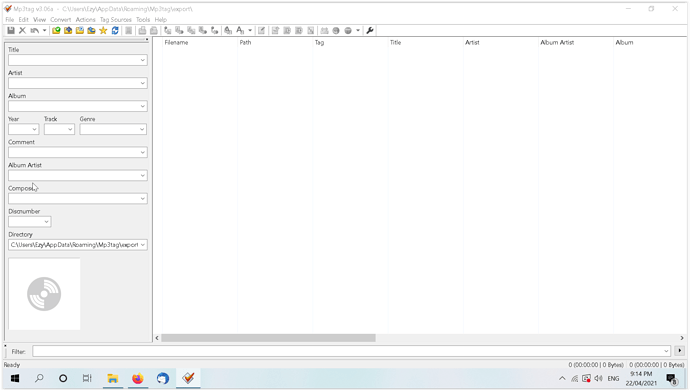690x390 pixels.
Task: Expand dropdown arrow beside quick actions icon
Action: point(250,30)
